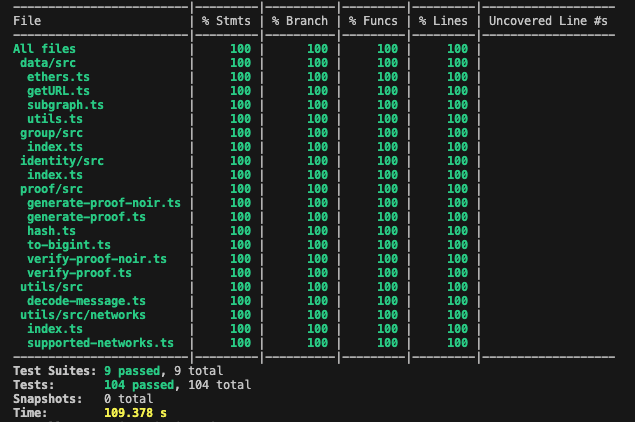Click the 'Time:' label
The width and height of the screenshot is (635, 422).
(30, 413)
